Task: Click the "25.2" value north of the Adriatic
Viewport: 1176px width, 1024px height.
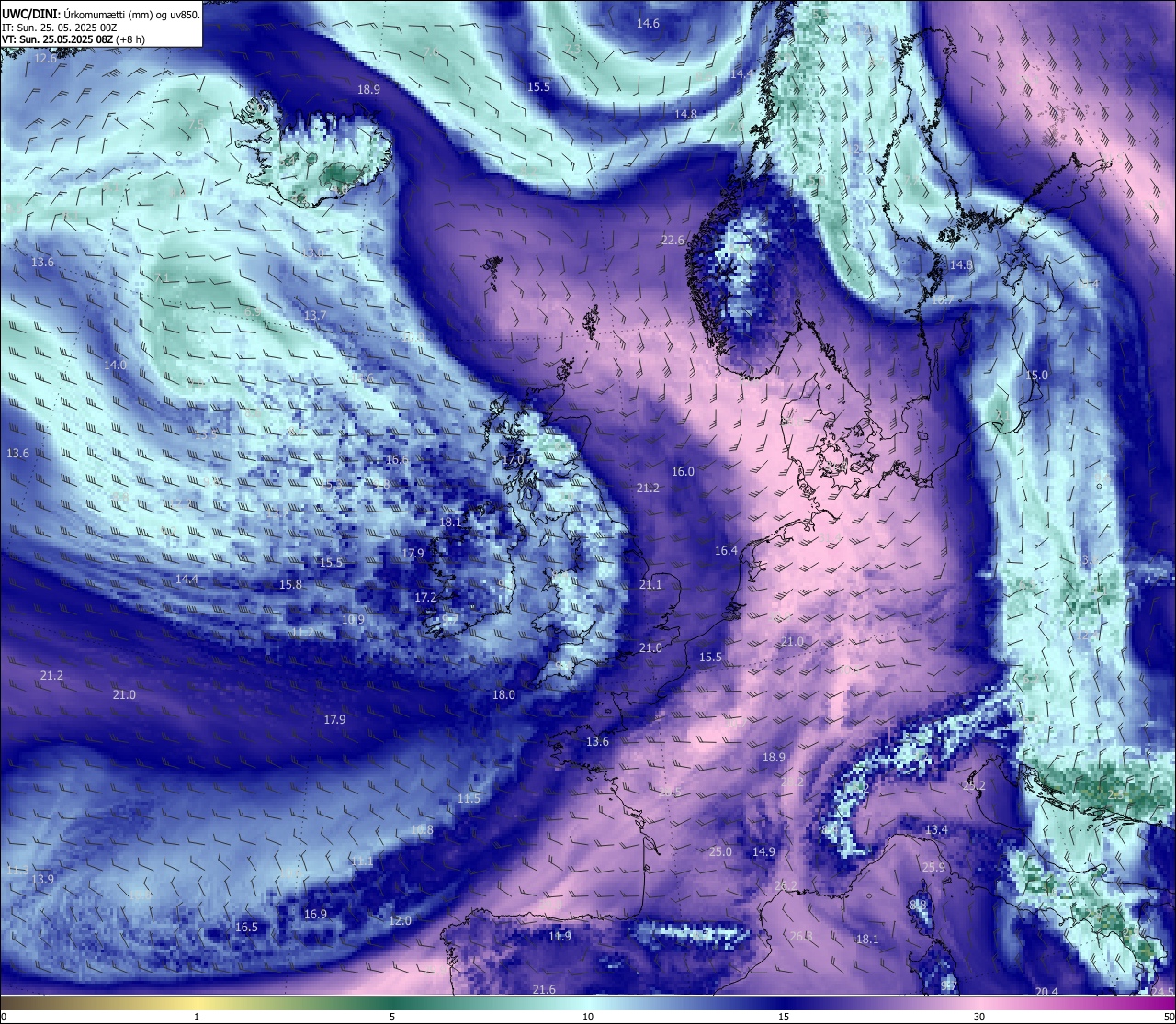Action: click(973, 785)
